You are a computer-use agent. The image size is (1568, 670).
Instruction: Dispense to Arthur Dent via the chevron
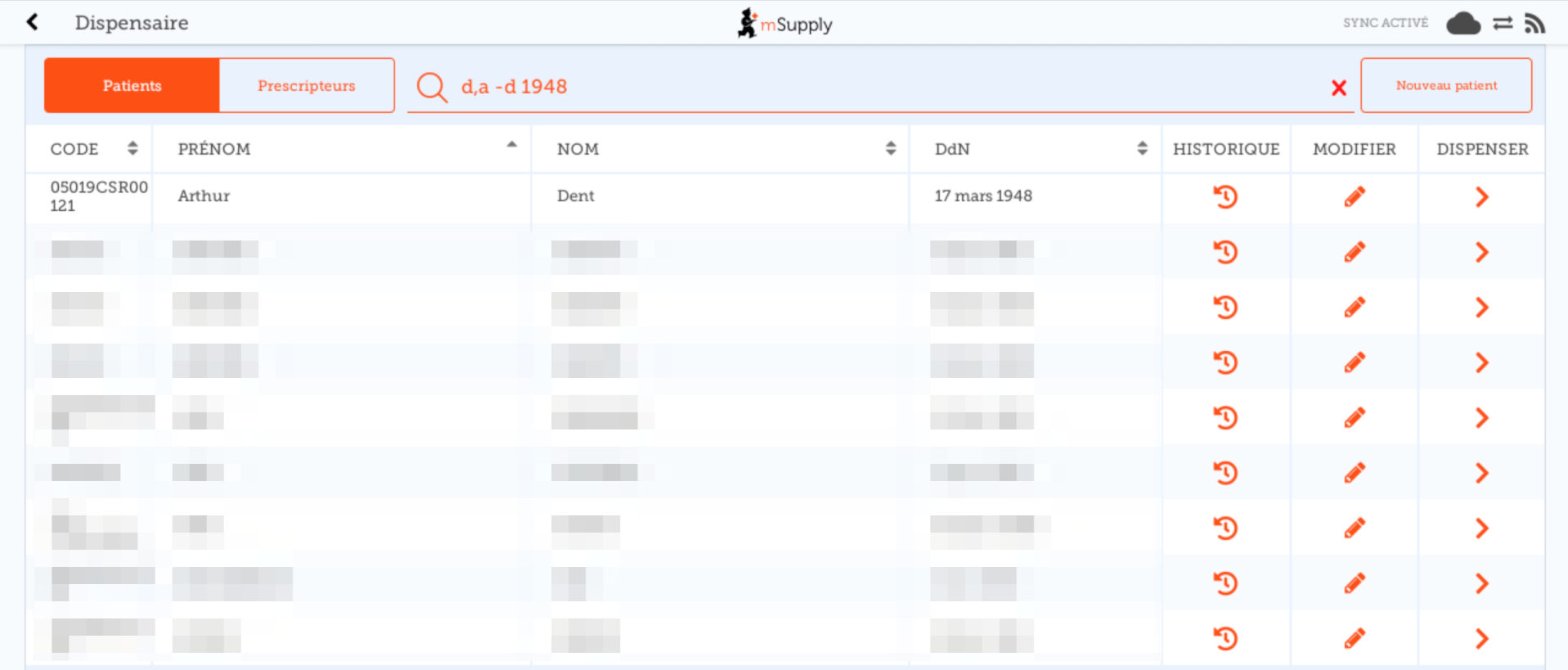pyautogui.click(x=1481, y=197)
